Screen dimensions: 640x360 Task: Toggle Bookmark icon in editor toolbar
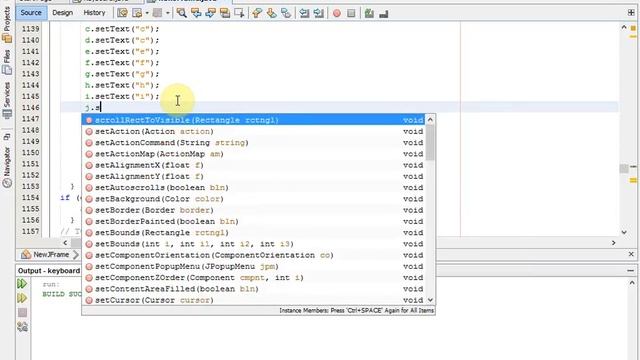pos(286,13)
